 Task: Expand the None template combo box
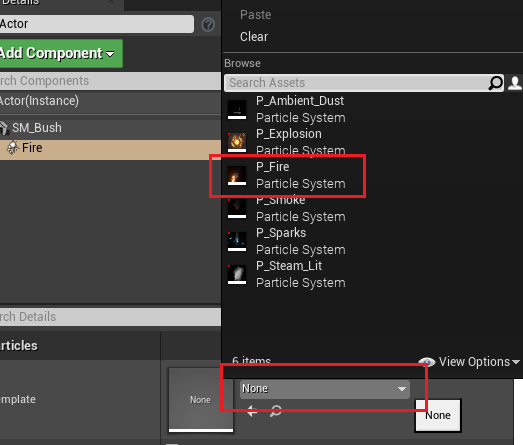(x=325, y=389)
